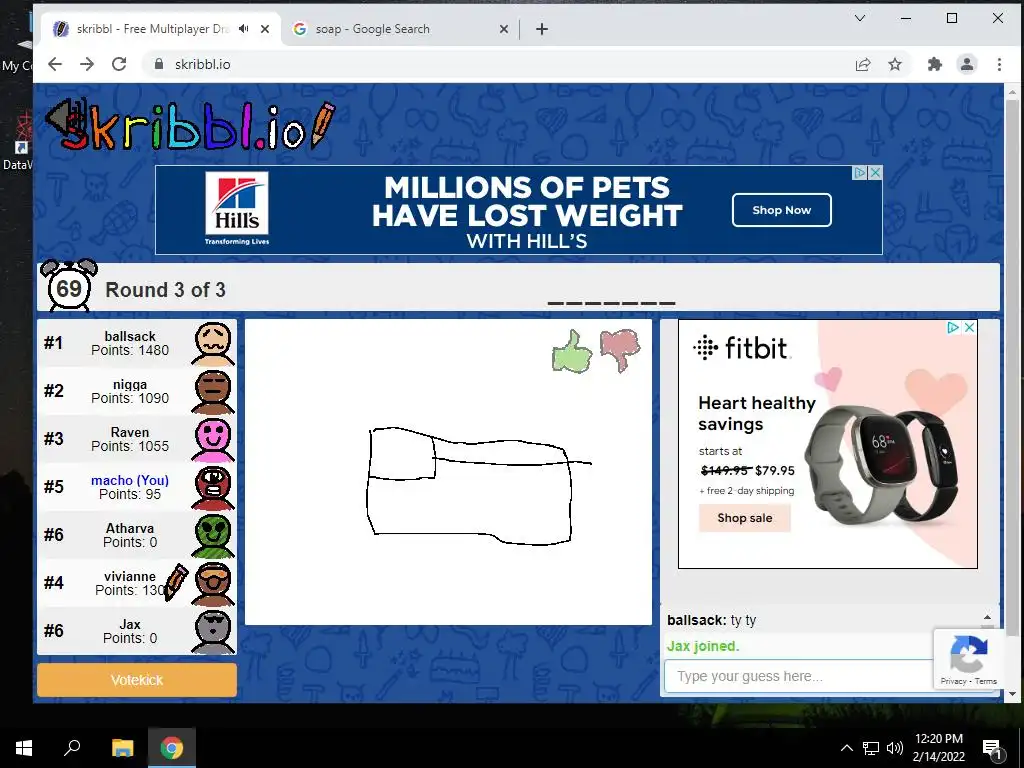Share this page icon in address bar
The image size is (1024, 768).
[863, 64]
